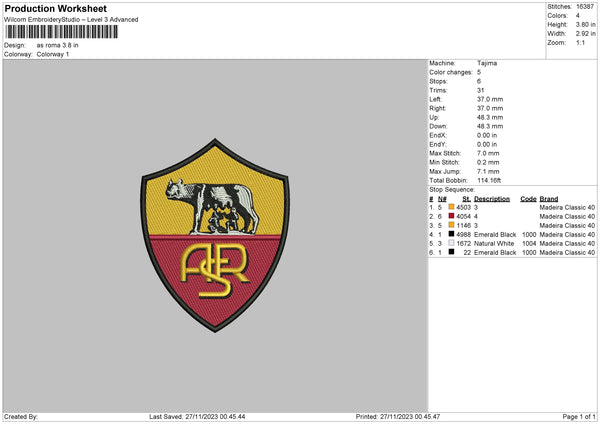600x424 pixels.
Task: Click the Trims value 31
Action: coord(481,90)
